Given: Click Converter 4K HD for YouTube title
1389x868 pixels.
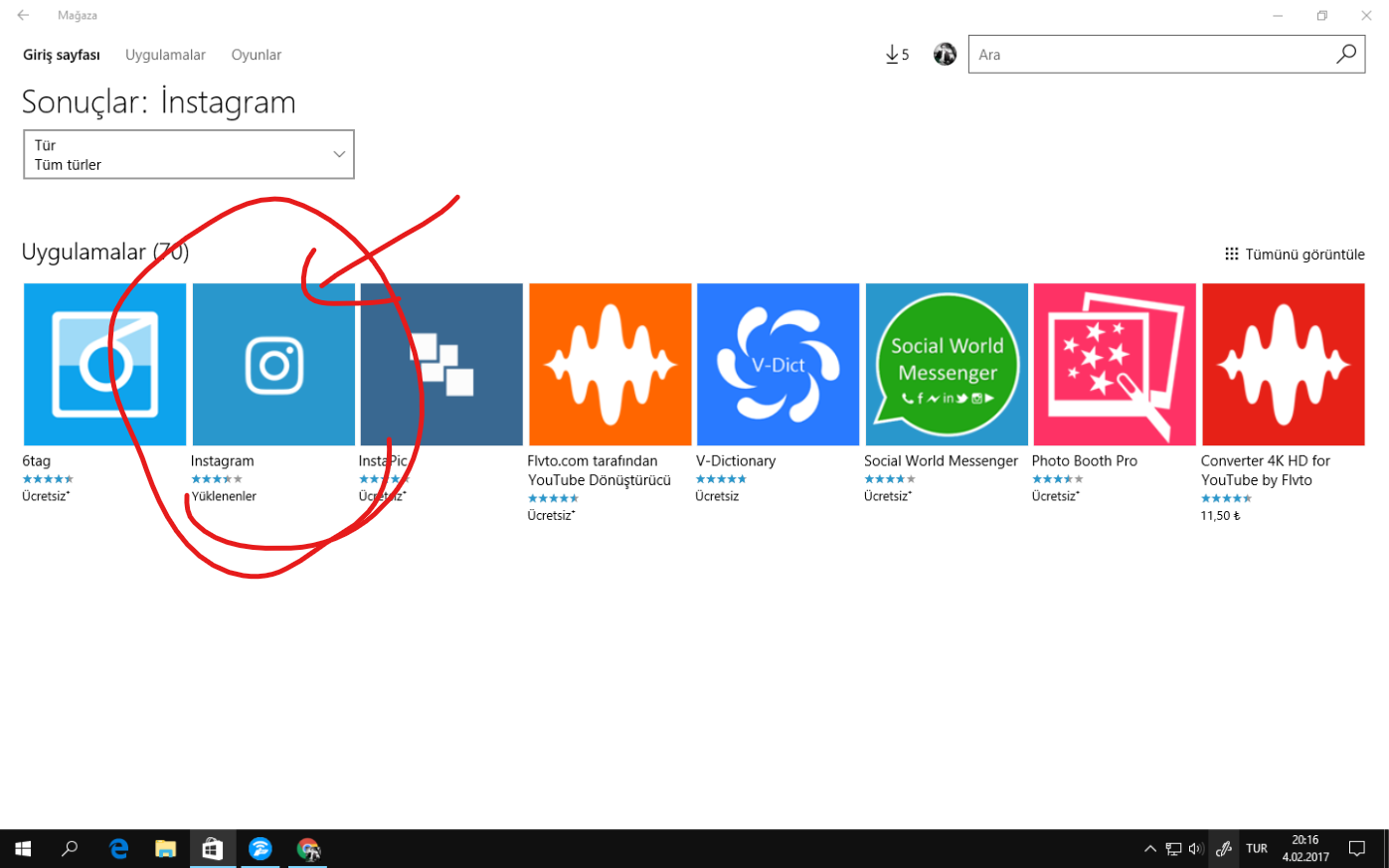Looking at the screenshot, I should [1266, 470].
